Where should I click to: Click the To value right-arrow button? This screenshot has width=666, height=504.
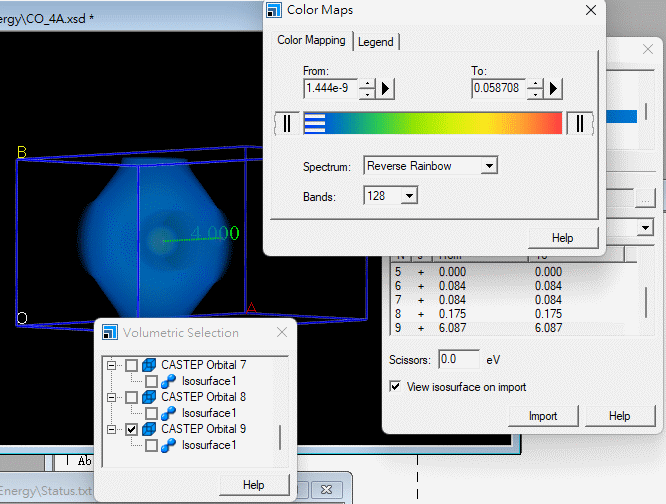555,89
